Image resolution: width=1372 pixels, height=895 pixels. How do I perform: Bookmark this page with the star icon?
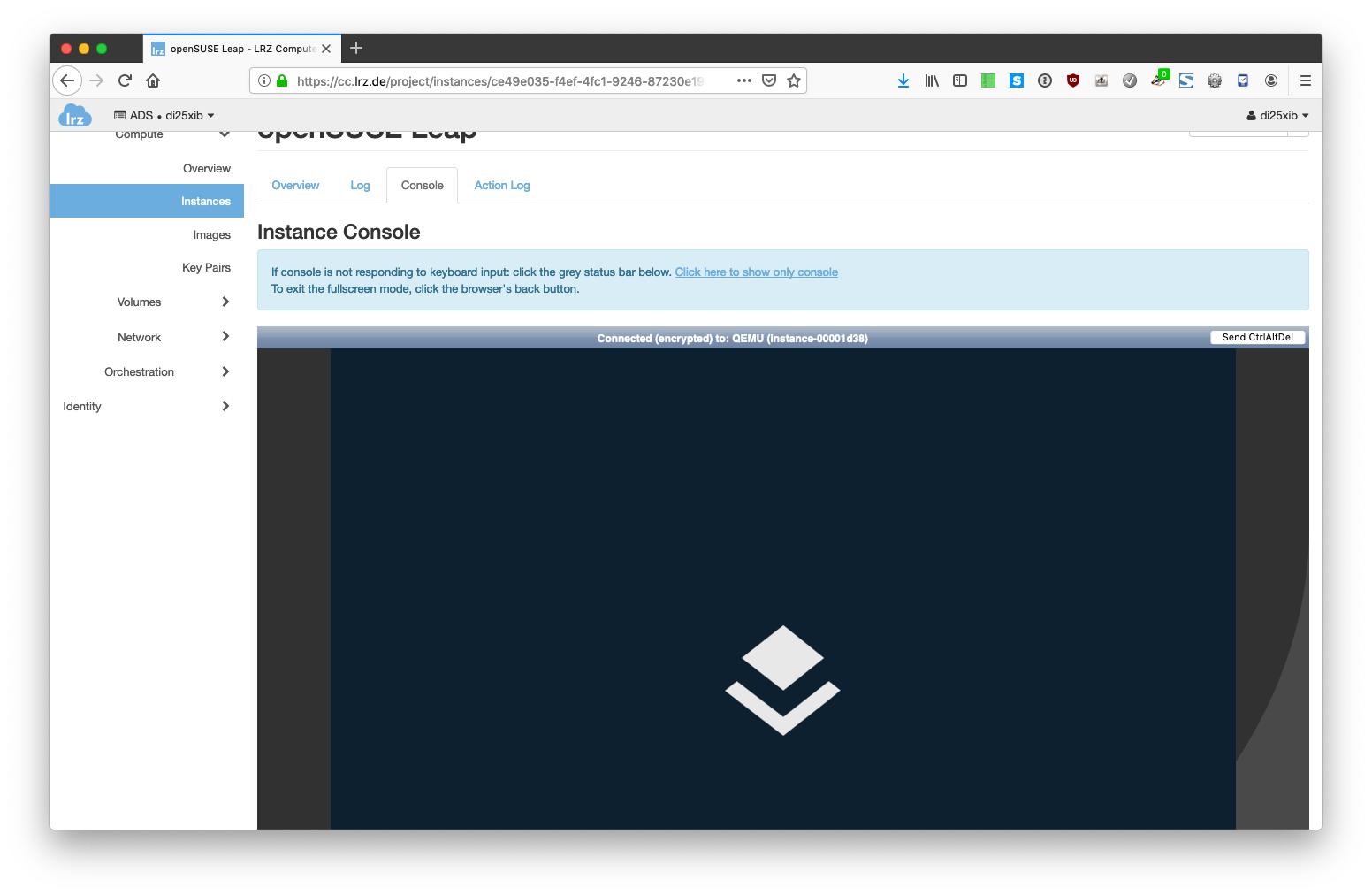(x=794, y=80)
